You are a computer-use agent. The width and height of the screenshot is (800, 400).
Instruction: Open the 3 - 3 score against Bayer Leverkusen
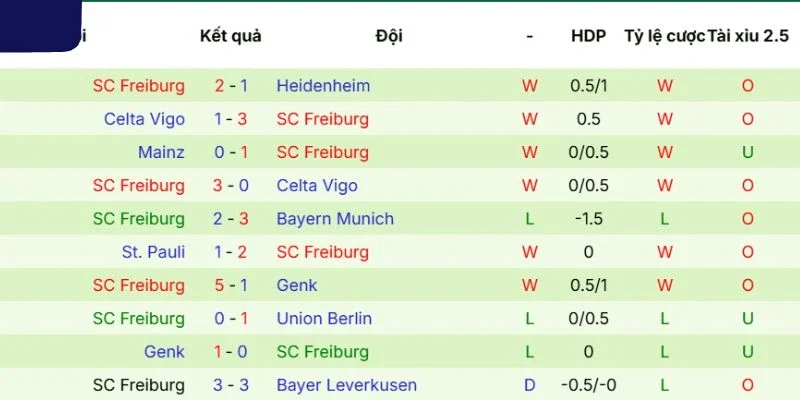[x=231, y=385]
